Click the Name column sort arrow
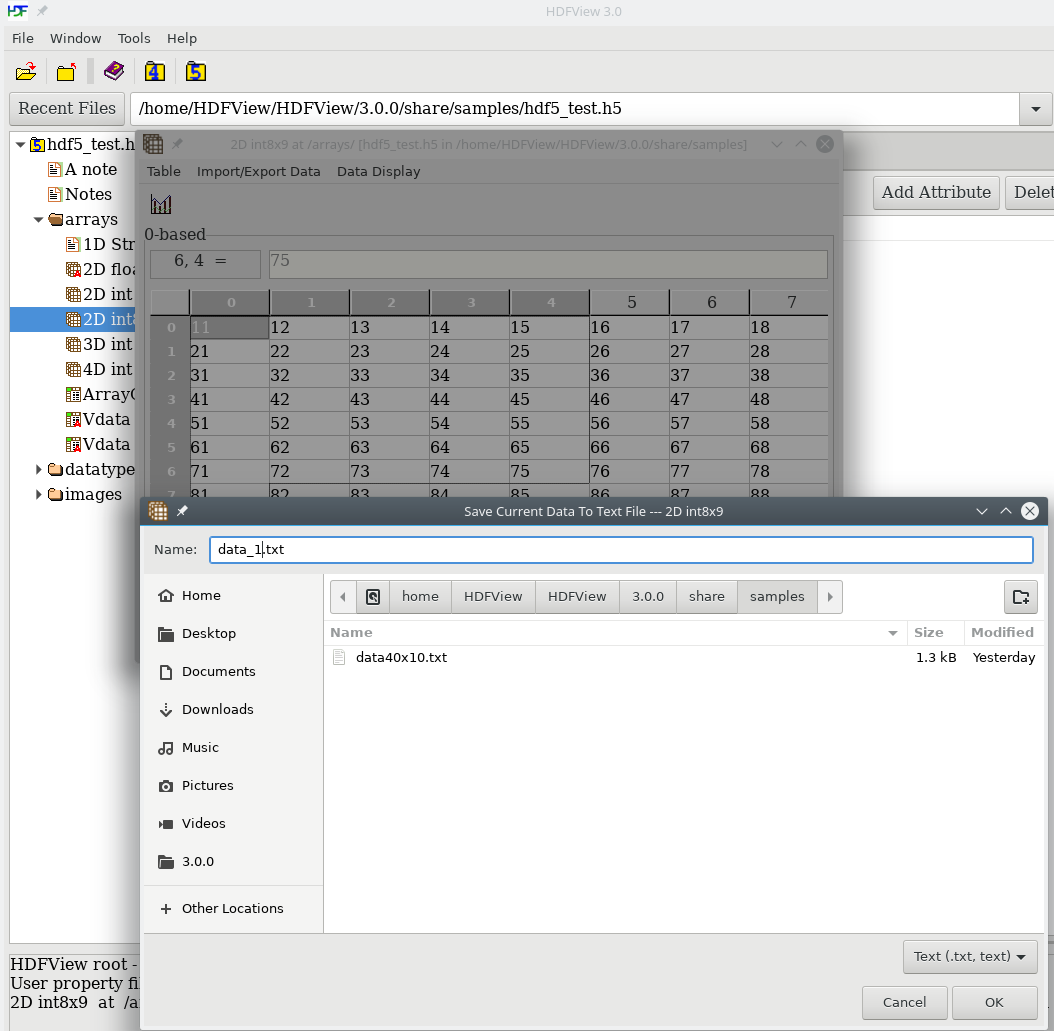The height and width of the screenshot is (1031, 1054). pos(893,633)
